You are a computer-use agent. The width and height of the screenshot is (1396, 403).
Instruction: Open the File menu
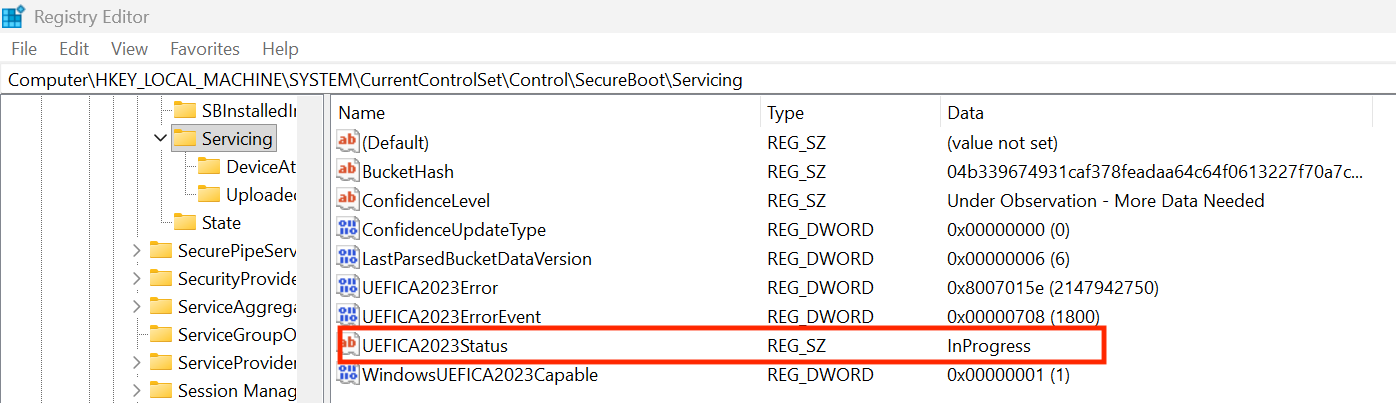coord(24,48)
